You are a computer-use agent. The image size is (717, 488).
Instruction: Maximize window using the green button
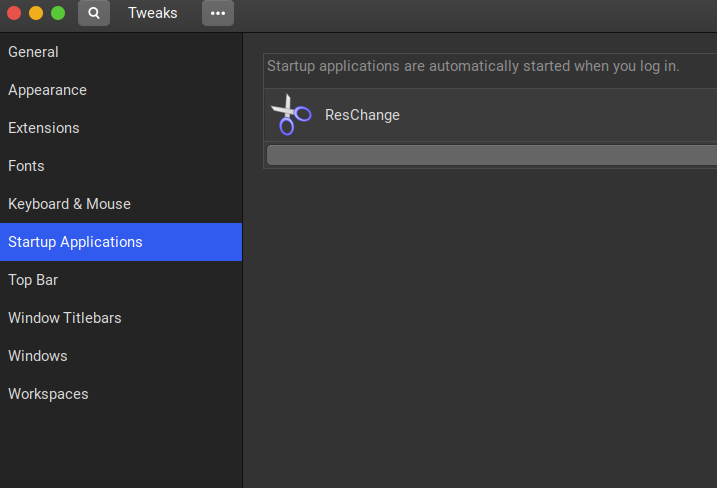(x=58, y=13)
